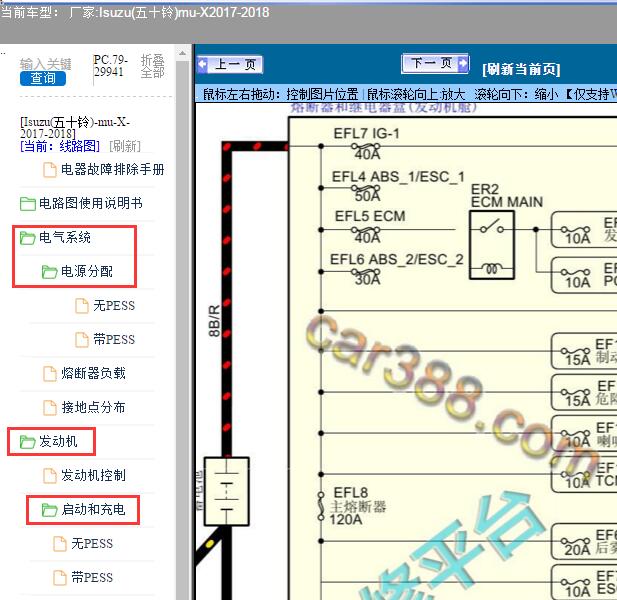Click the folder icon beside 电源分配

(x=50, y=271)
